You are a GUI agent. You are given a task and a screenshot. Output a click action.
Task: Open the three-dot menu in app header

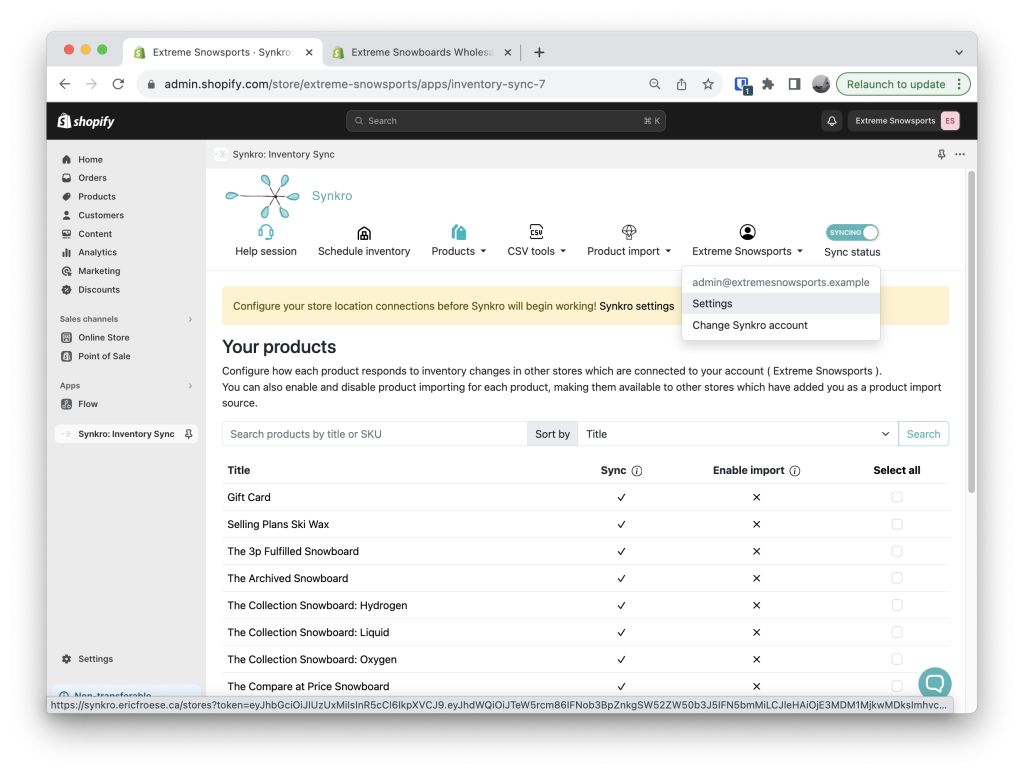point(959,154)
